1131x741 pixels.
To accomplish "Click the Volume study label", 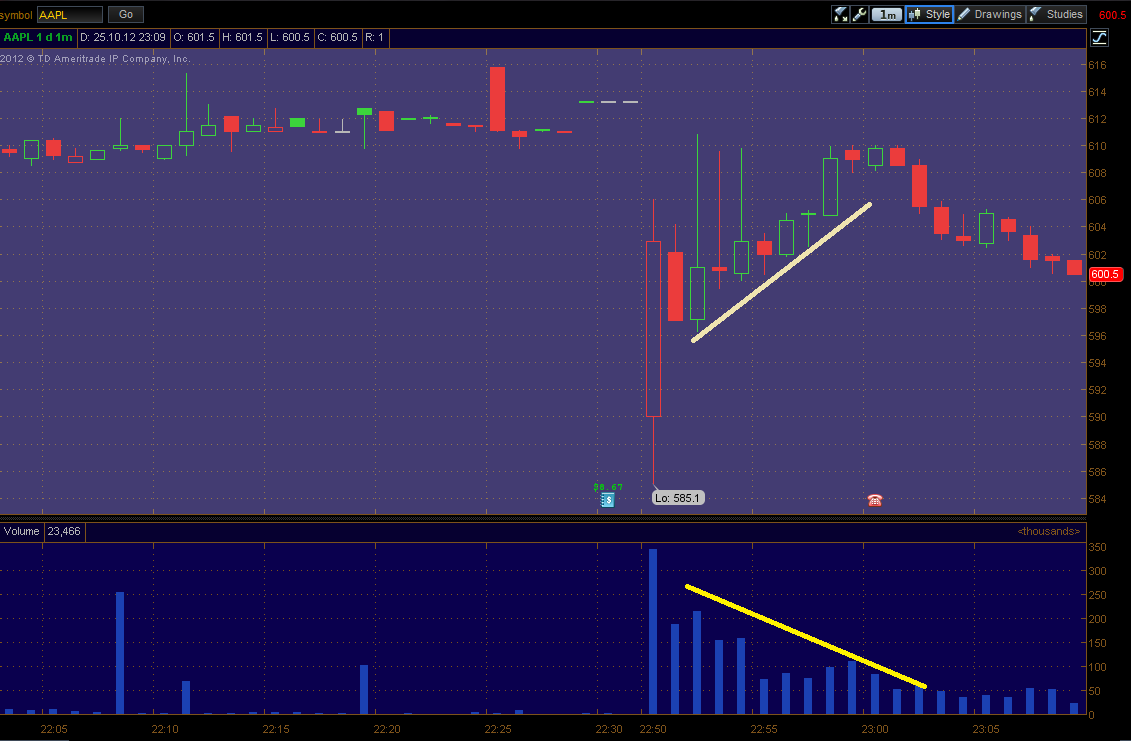I will [22, 532].
